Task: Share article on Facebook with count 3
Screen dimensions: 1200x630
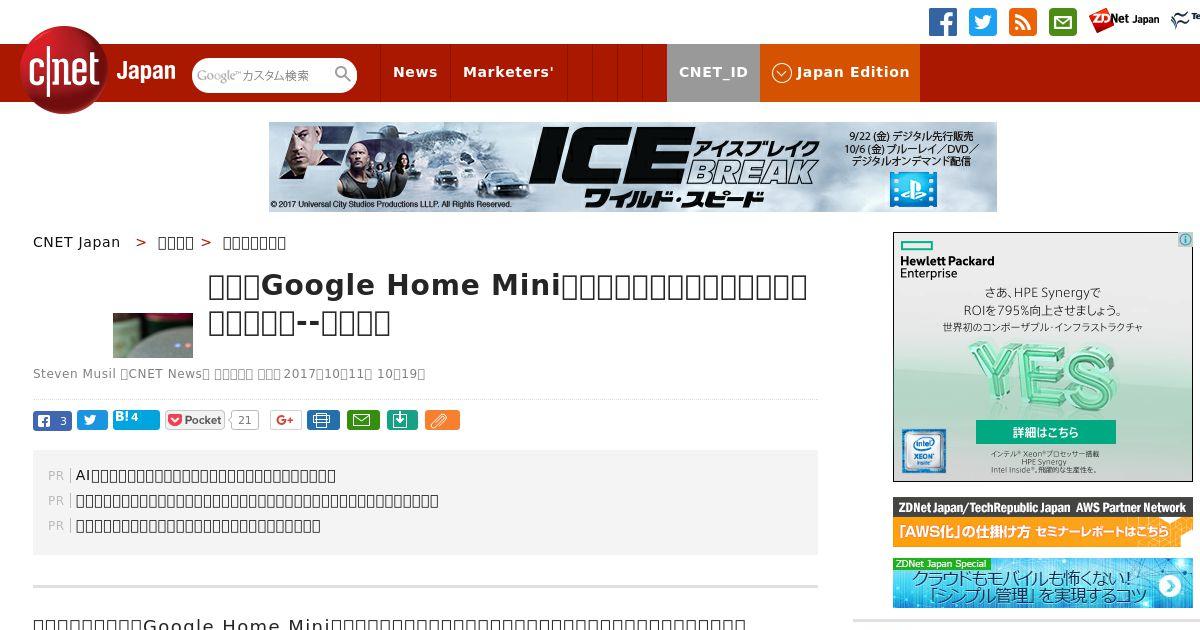Action: (x=52, y=420)
